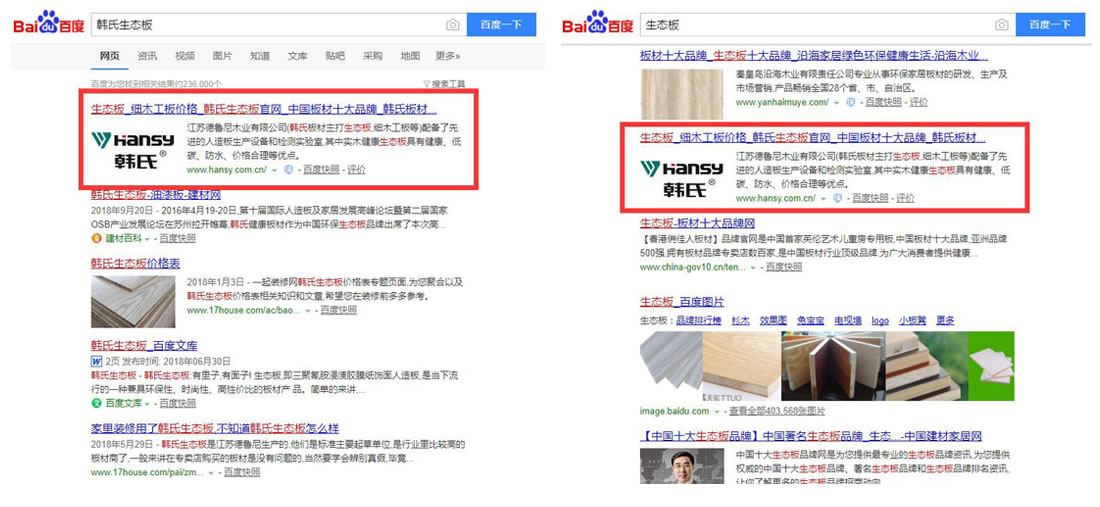Viewport: 1100px width, 507px height.
Task: Click the search input containing 韩氏生态板
Action: pyautogui.click(x=265, y=24)
